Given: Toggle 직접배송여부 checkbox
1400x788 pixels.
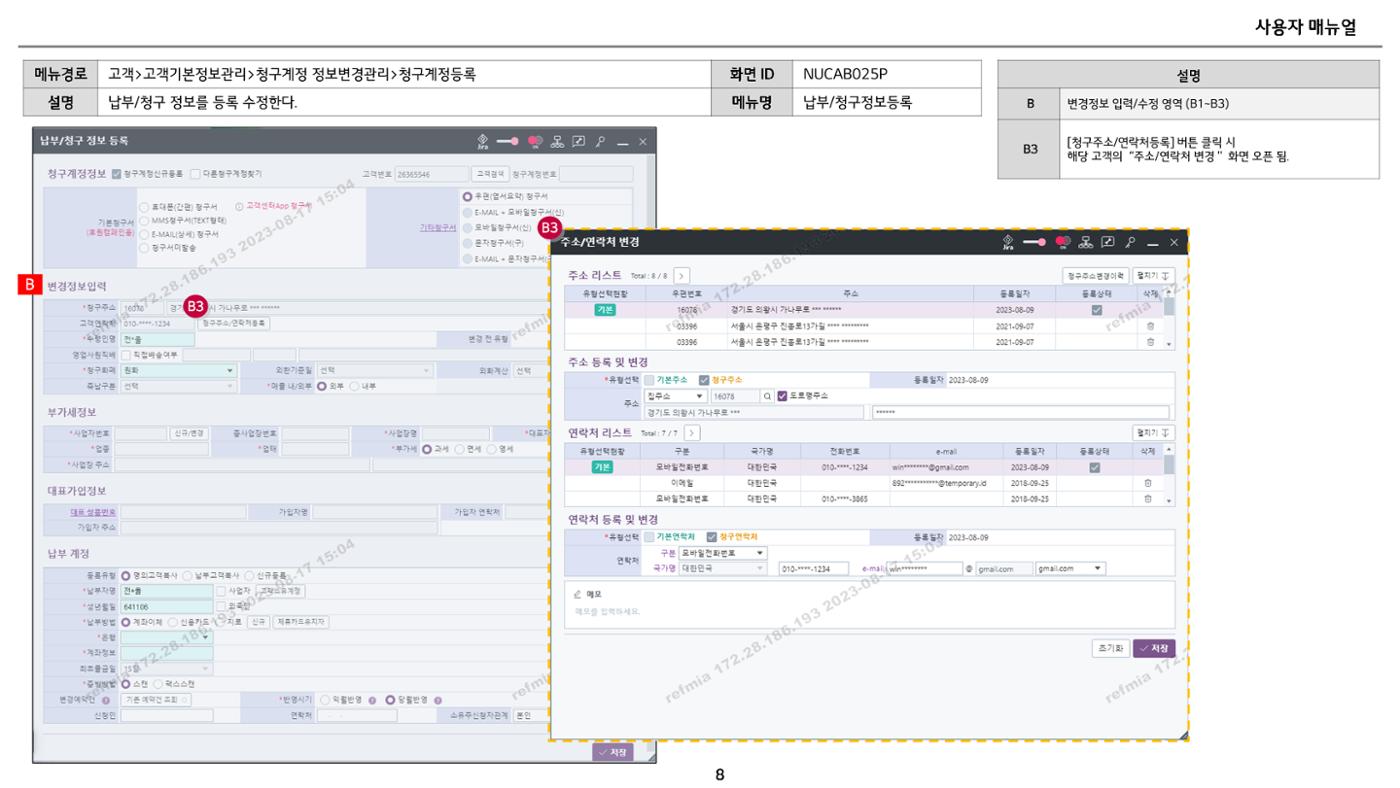Looking at the screenshot, I should pyautogui.click(x=126, y=354).
